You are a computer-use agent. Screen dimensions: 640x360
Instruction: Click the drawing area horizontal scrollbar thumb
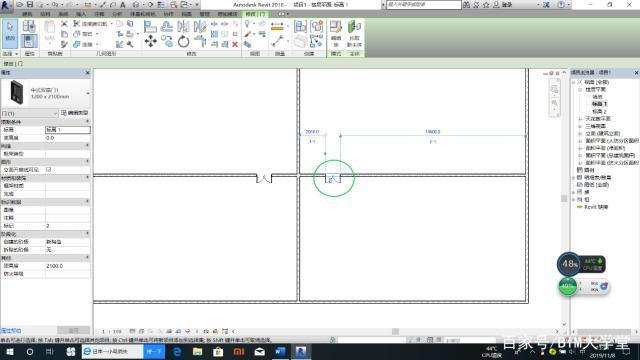point(395,331)
